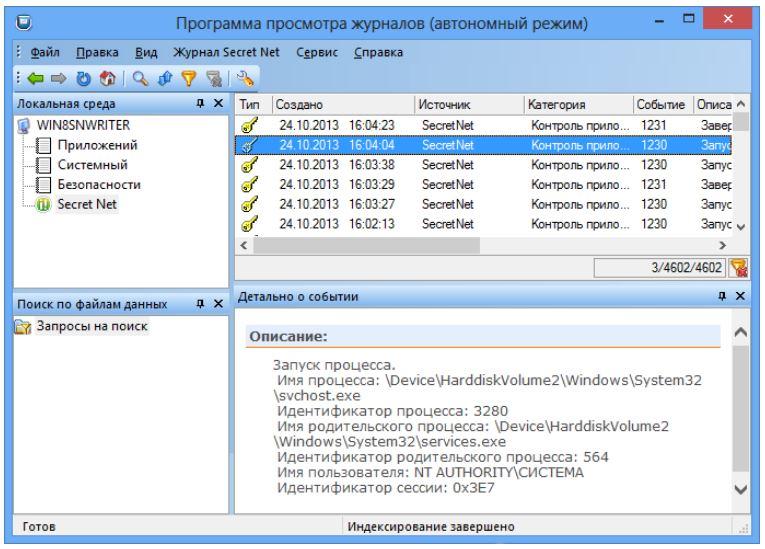
Task: Sort by the Создано column header
Action: pos(343,104)
